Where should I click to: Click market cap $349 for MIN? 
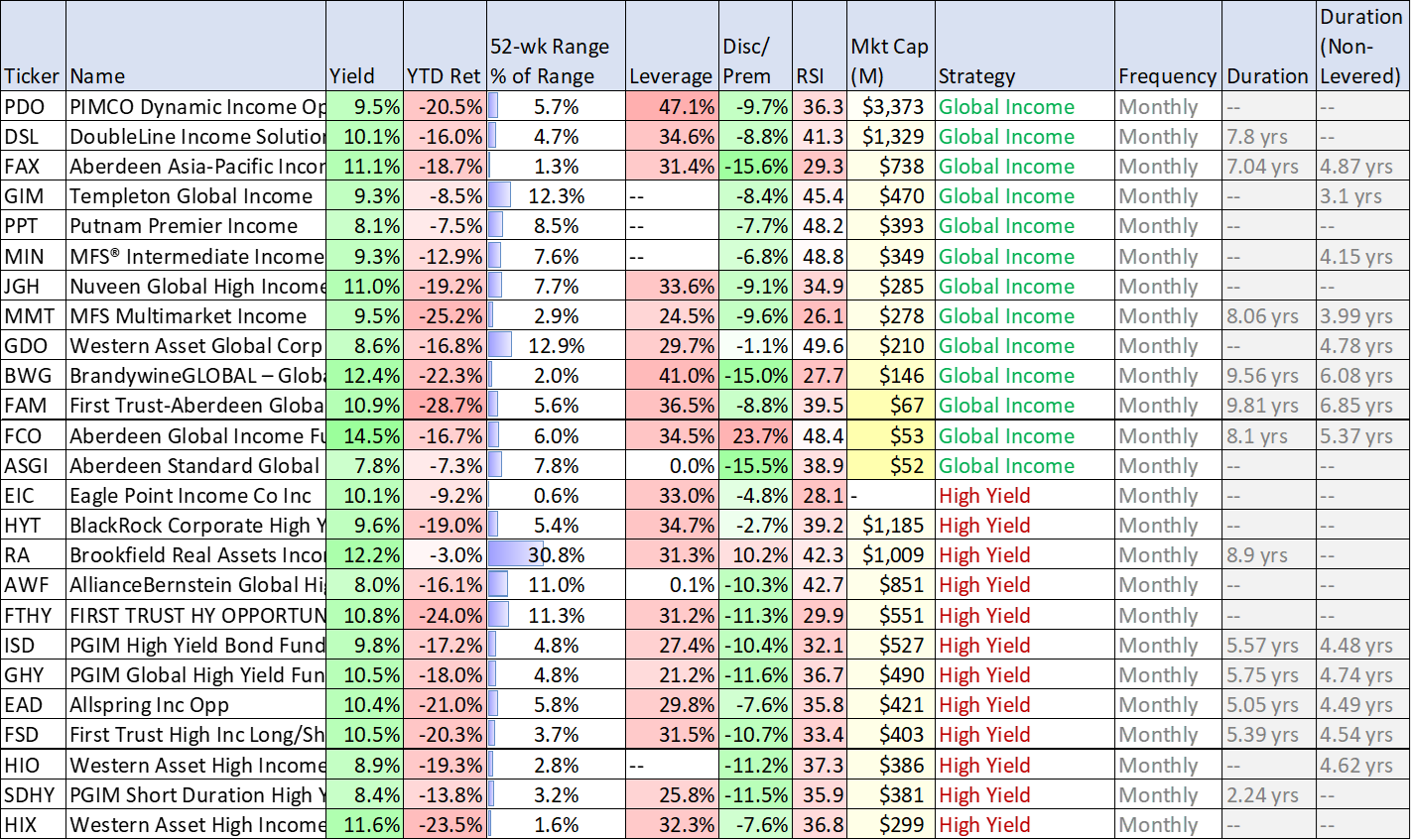click(x=890, y=257)
